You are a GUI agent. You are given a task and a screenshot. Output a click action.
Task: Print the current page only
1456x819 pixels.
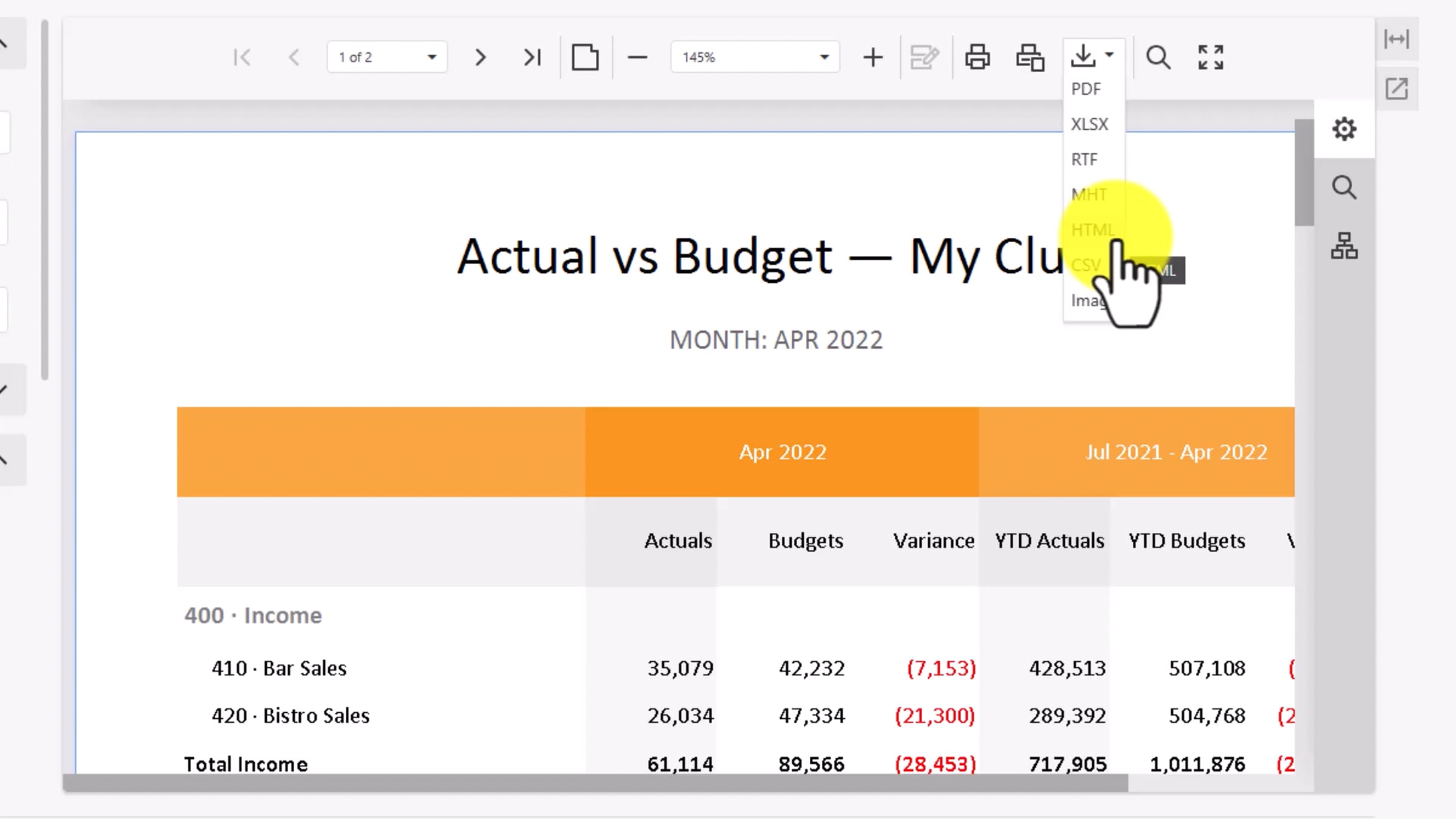click(x=1030, y=58)
